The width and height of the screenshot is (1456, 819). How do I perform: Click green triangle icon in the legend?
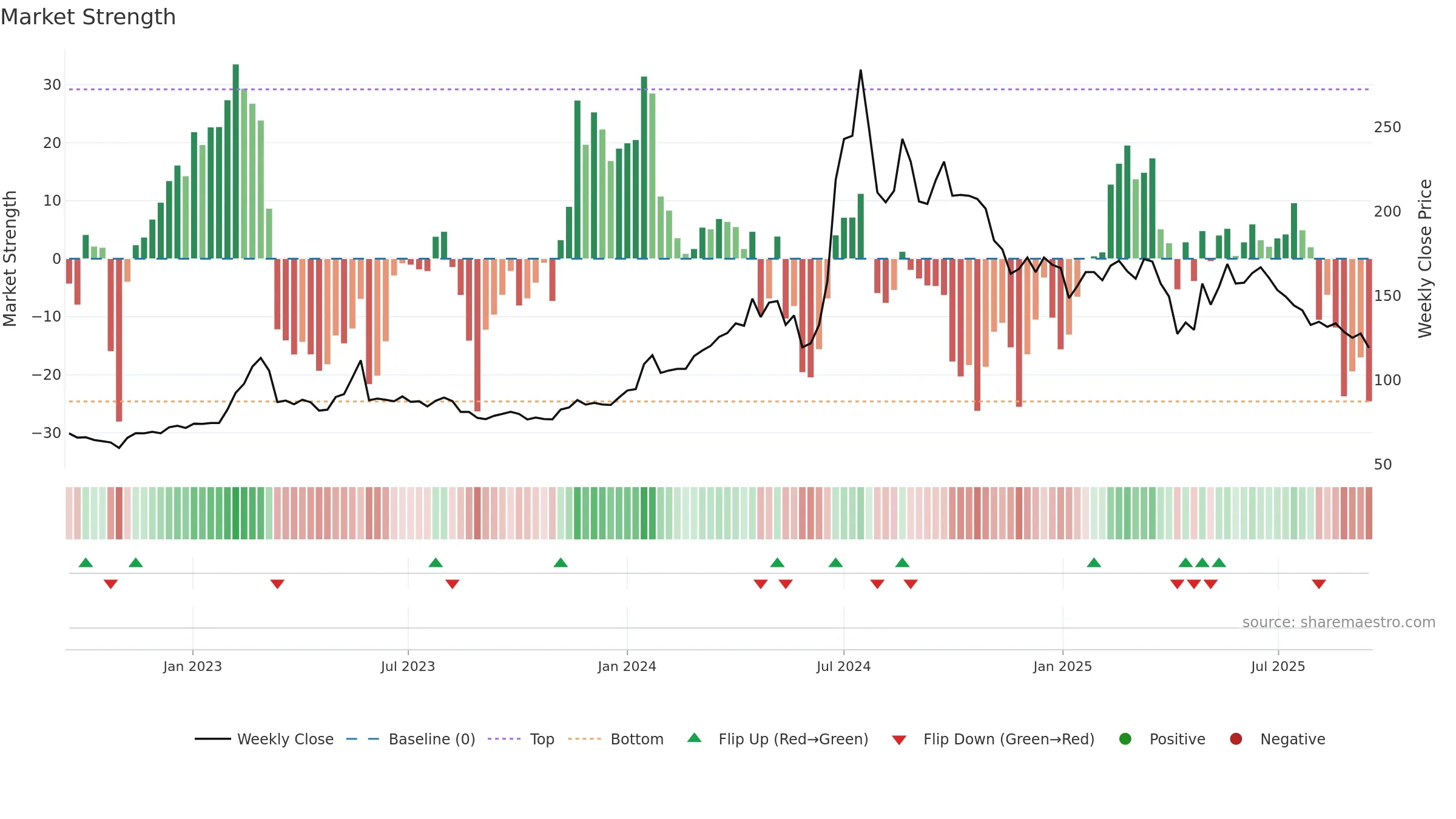tap(695, 738)
